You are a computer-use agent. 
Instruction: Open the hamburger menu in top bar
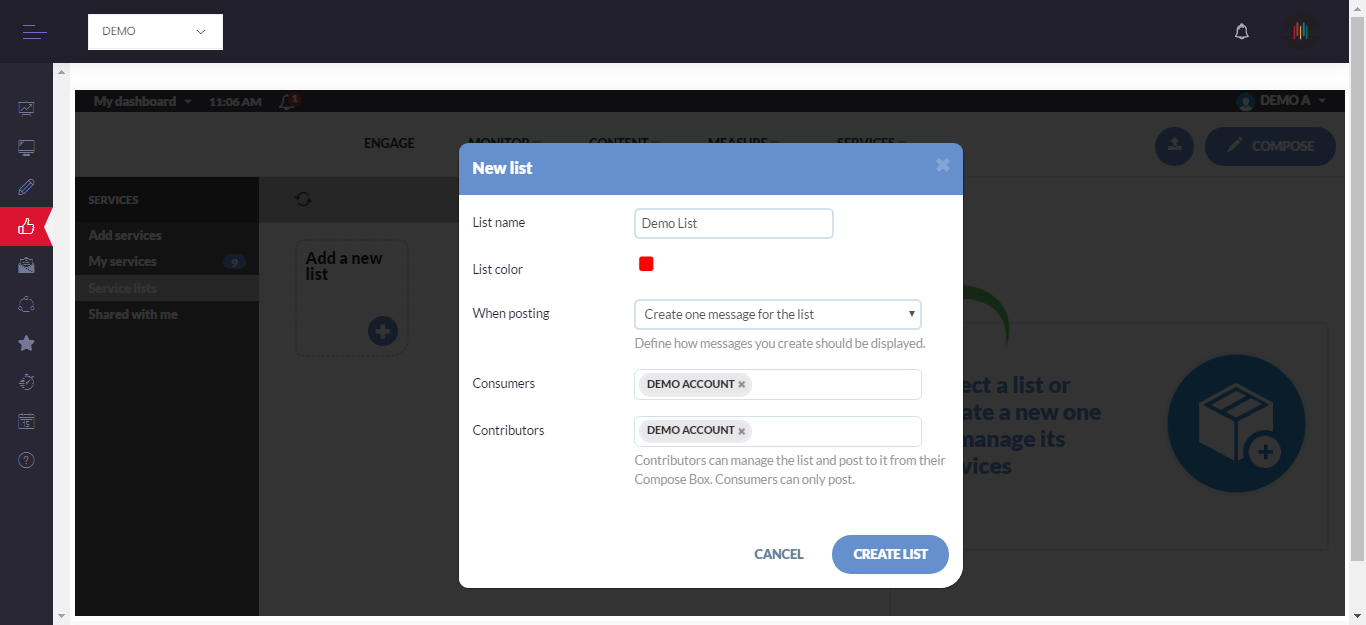(x=35, y=32)
